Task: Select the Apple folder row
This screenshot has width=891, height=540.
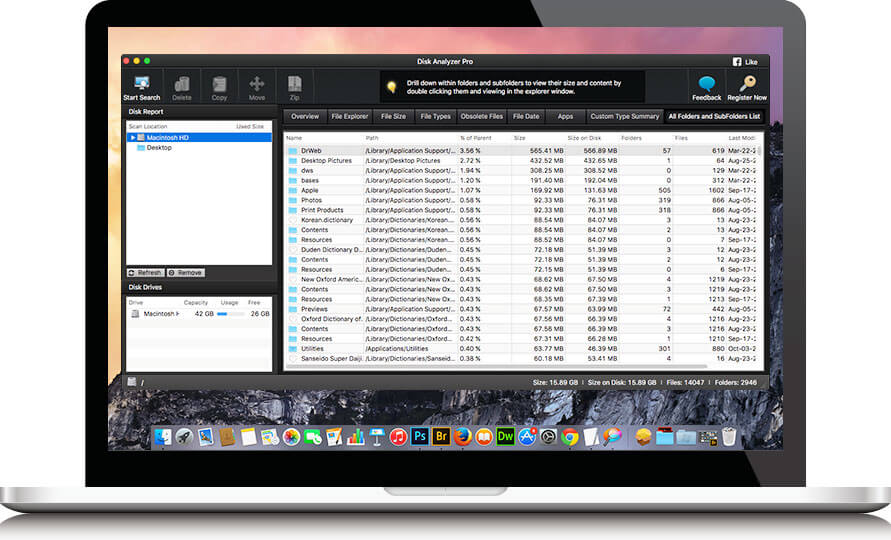Action: 521,190
